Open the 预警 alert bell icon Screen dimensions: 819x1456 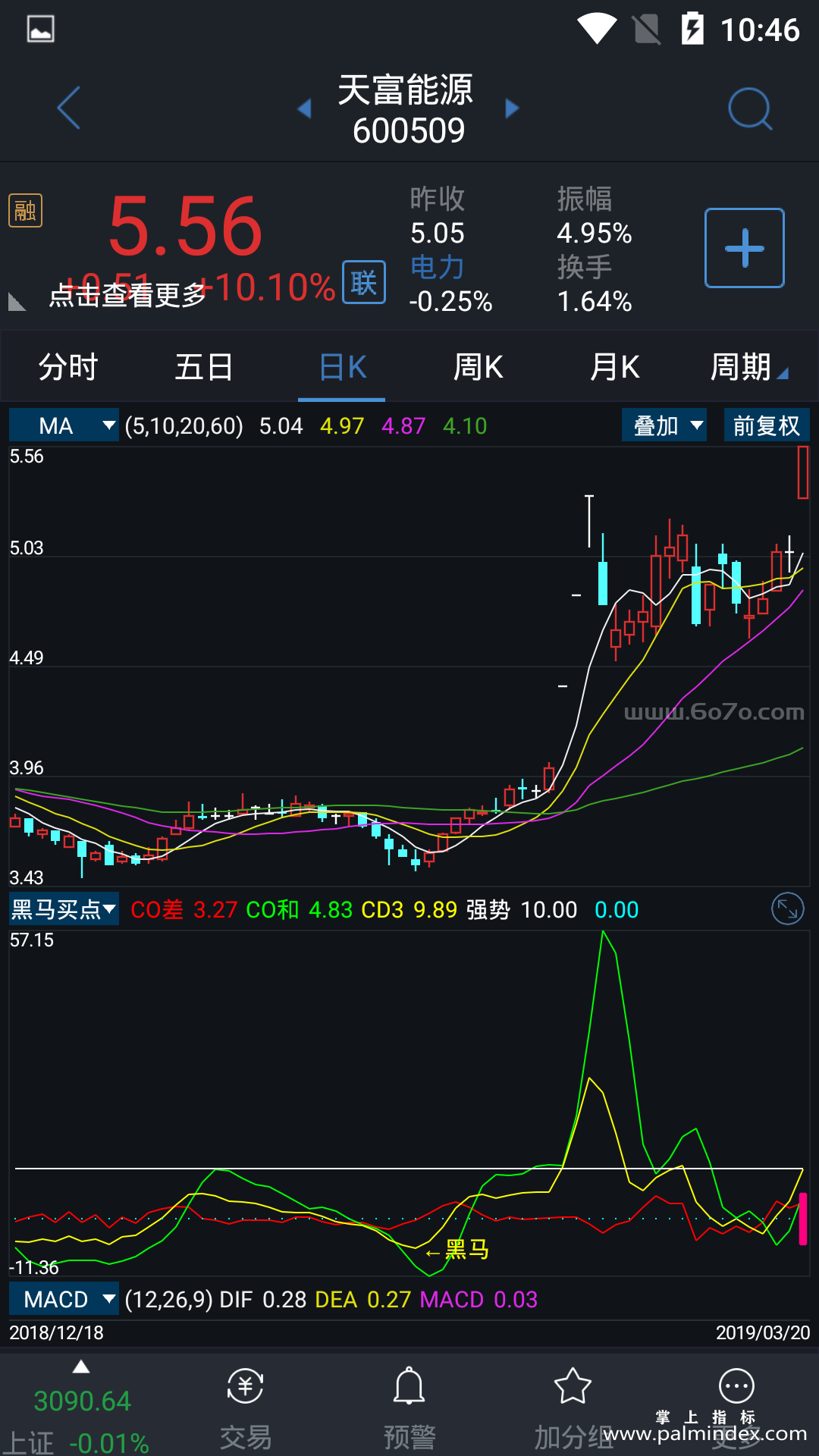[409, 1386]
